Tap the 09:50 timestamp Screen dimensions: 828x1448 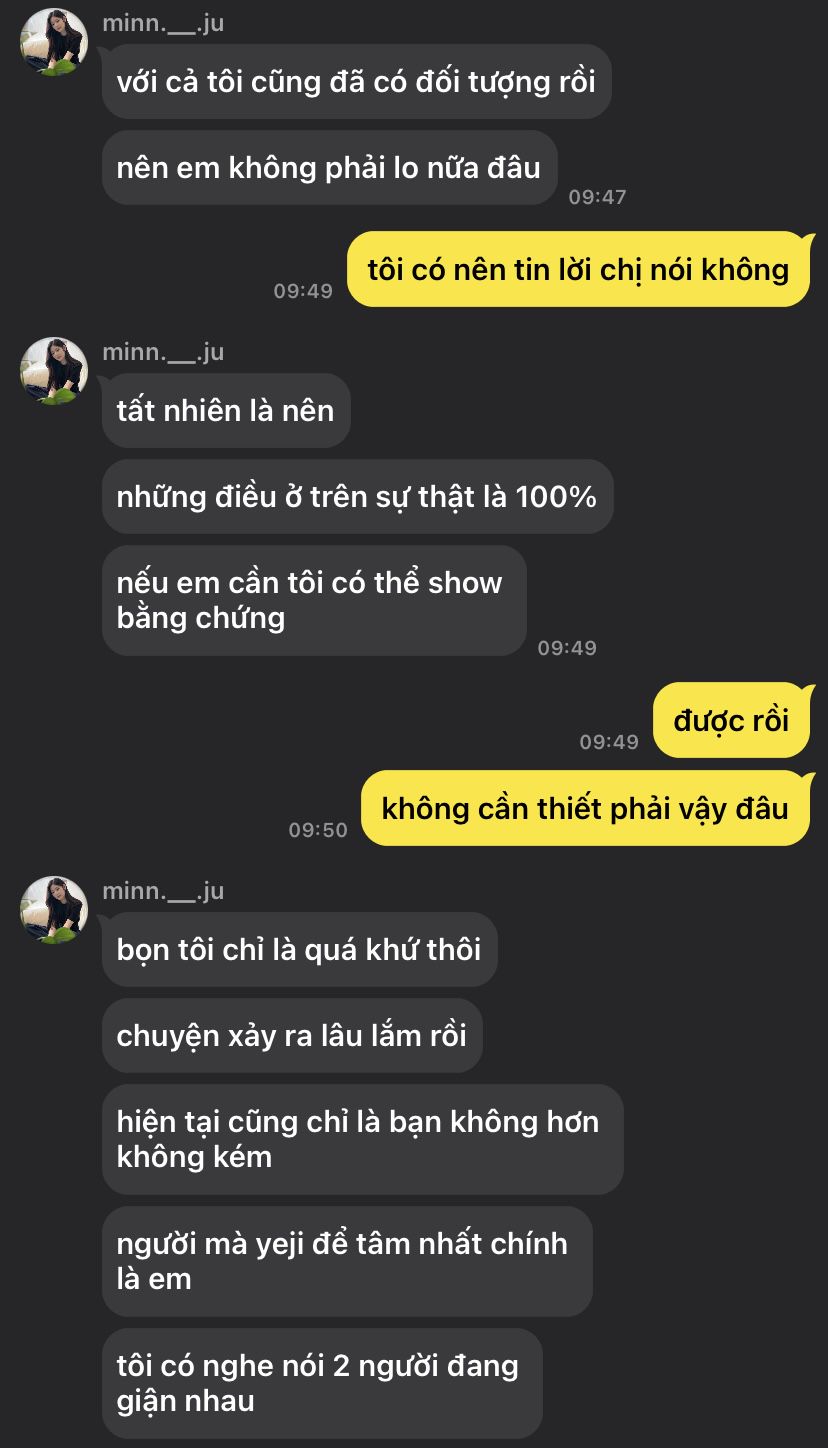[x=318, y=830]
